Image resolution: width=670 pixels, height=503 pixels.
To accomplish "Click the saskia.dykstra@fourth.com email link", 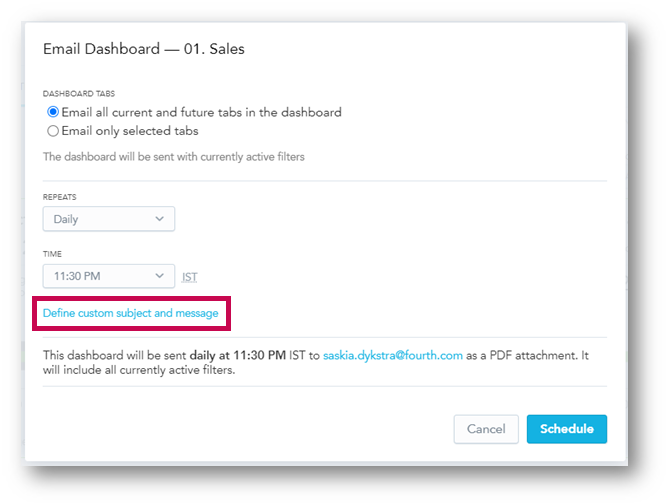I will [x=393, y=356].
